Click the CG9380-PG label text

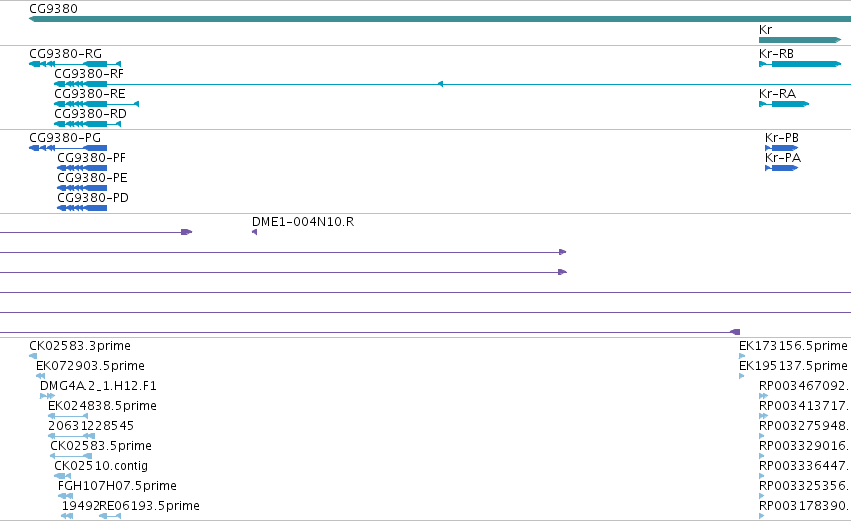coord(65,138)
